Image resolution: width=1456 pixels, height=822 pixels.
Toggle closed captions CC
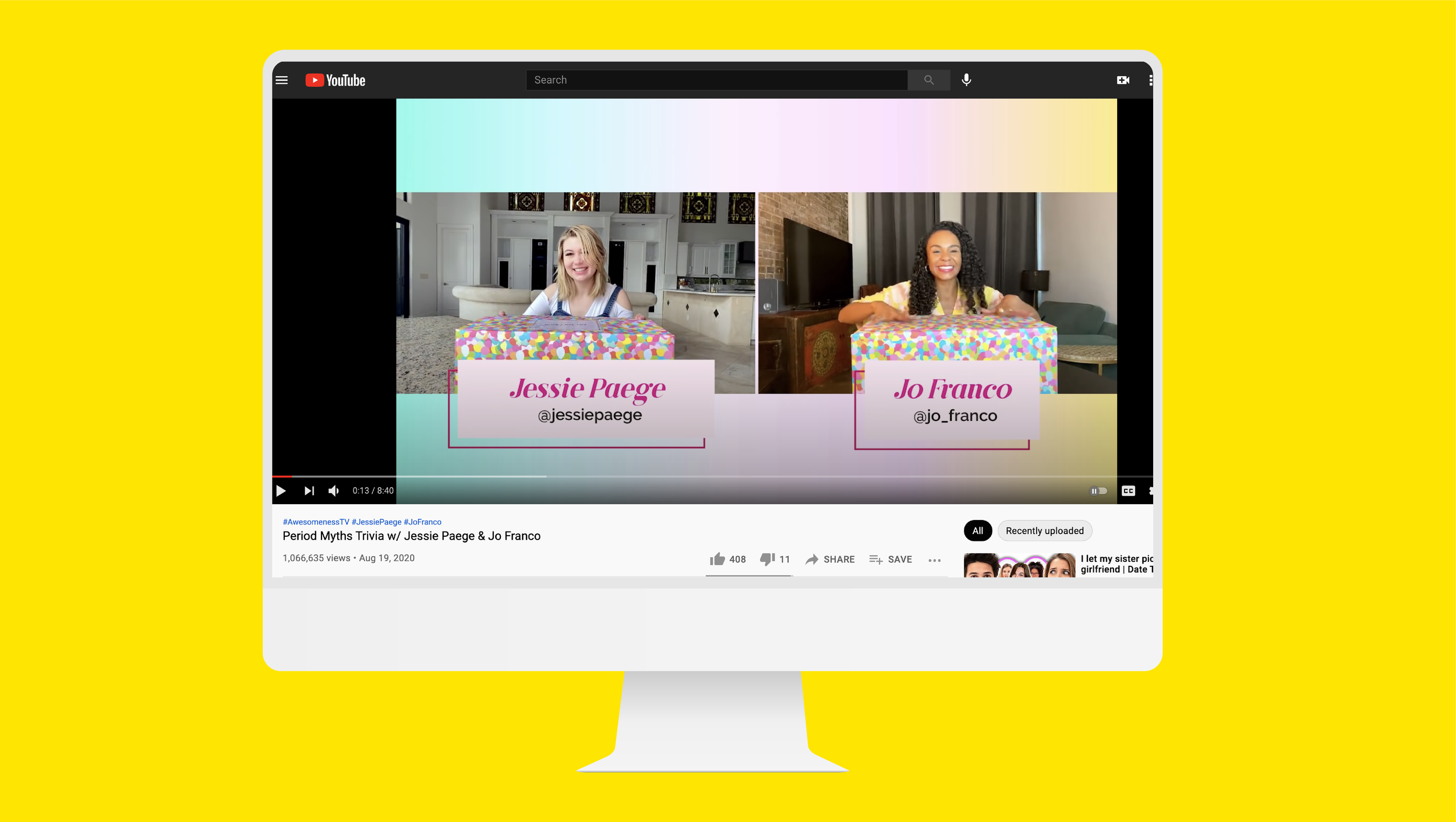(x=1128, y=491)
